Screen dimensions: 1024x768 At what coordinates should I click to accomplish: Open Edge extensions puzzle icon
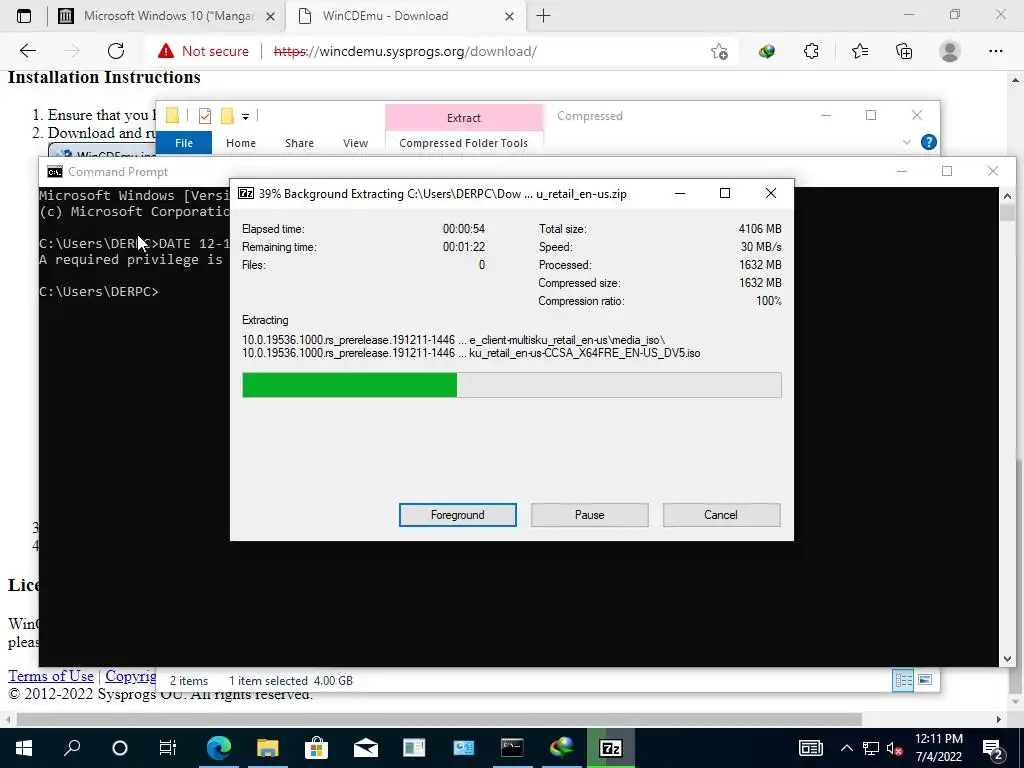[811, 51]
